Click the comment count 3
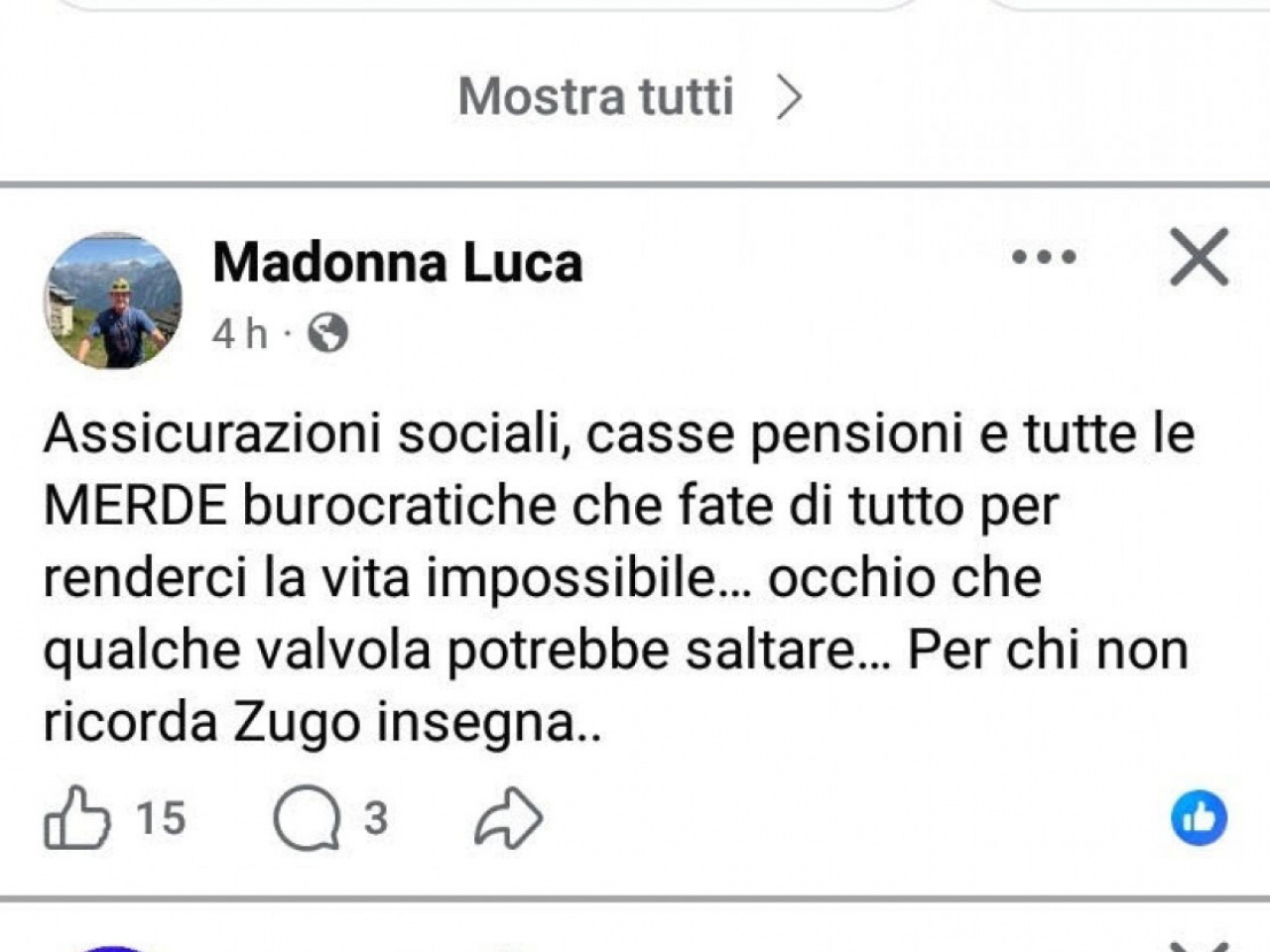The image size is (1270, 952). tap(375, 818)
